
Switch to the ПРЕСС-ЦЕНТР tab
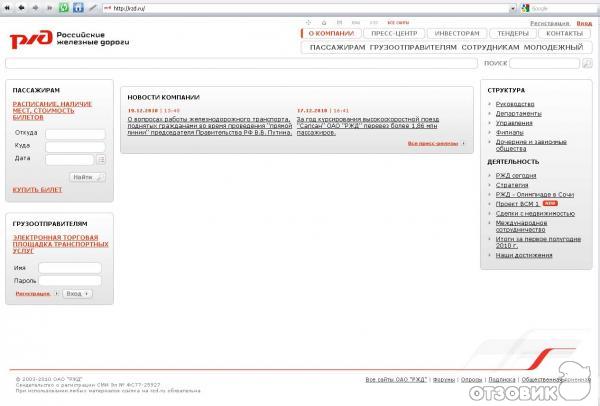tap(392, 33)
